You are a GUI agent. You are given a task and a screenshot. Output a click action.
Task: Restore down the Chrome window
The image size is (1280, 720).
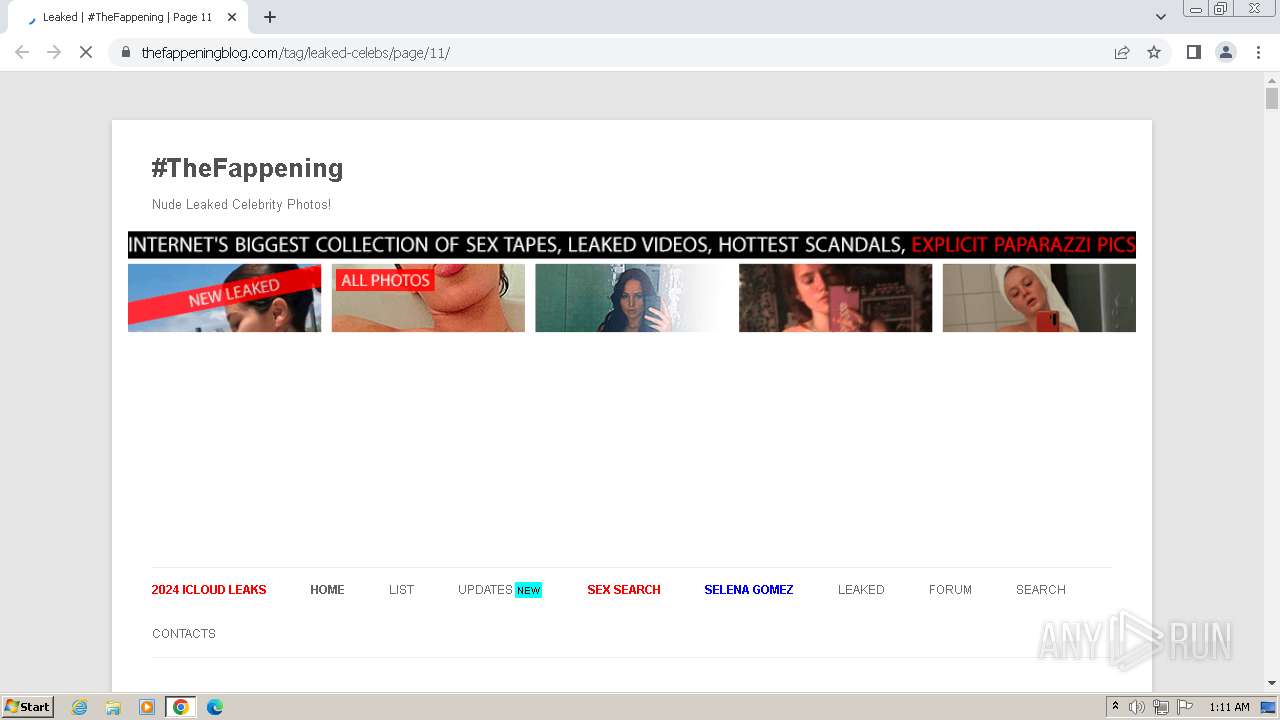1221,9
